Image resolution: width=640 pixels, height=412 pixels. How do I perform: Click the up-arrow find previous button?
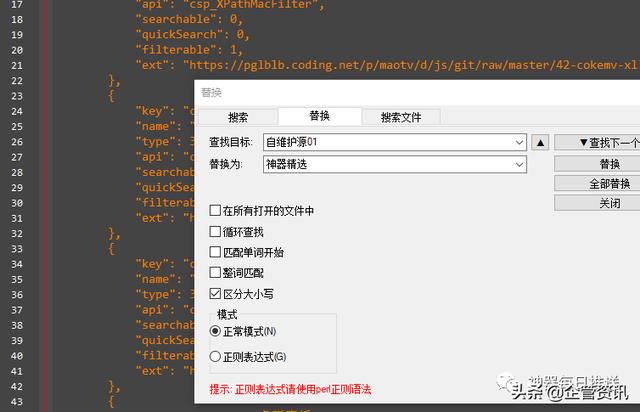[539, 142]
